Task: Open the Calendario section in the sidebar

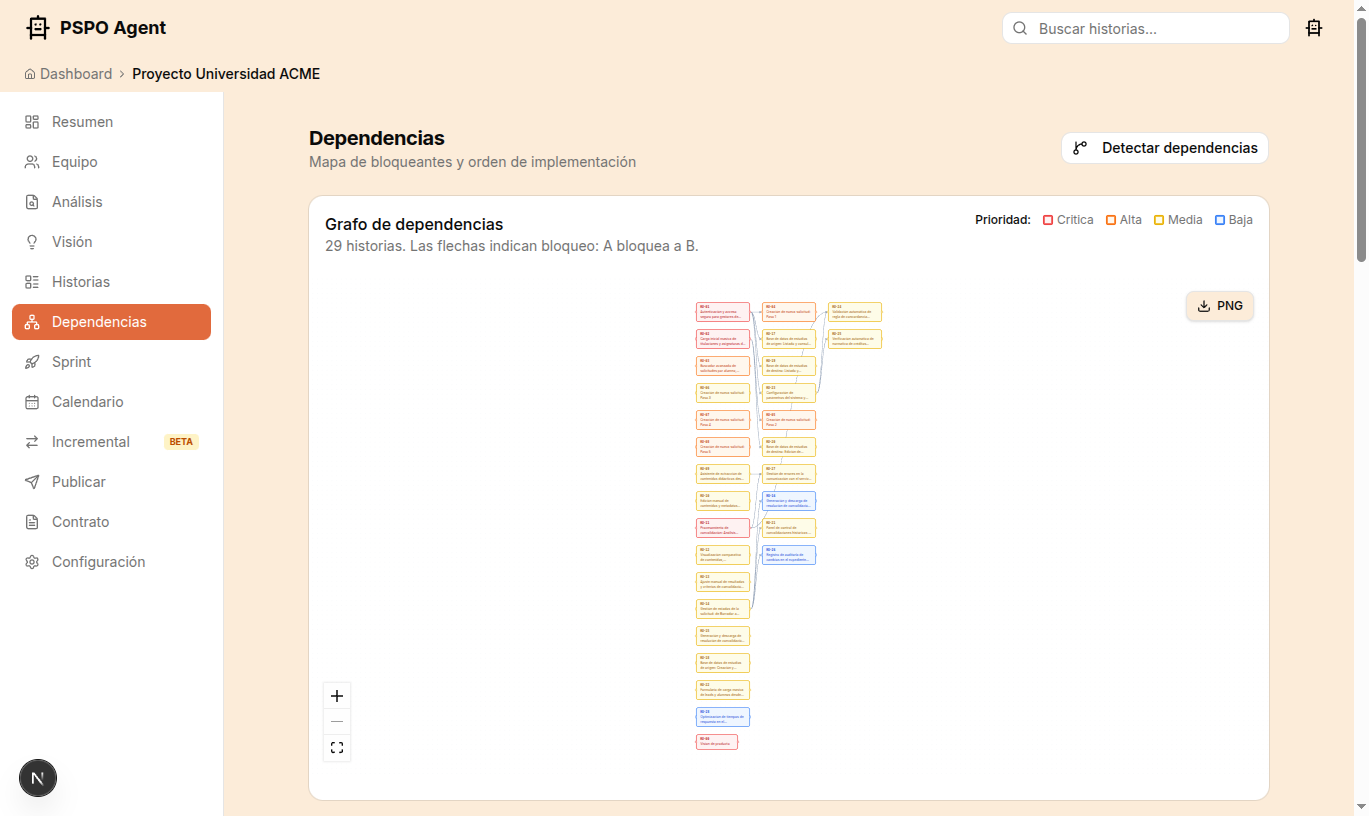Action: [x=86, y=401]
